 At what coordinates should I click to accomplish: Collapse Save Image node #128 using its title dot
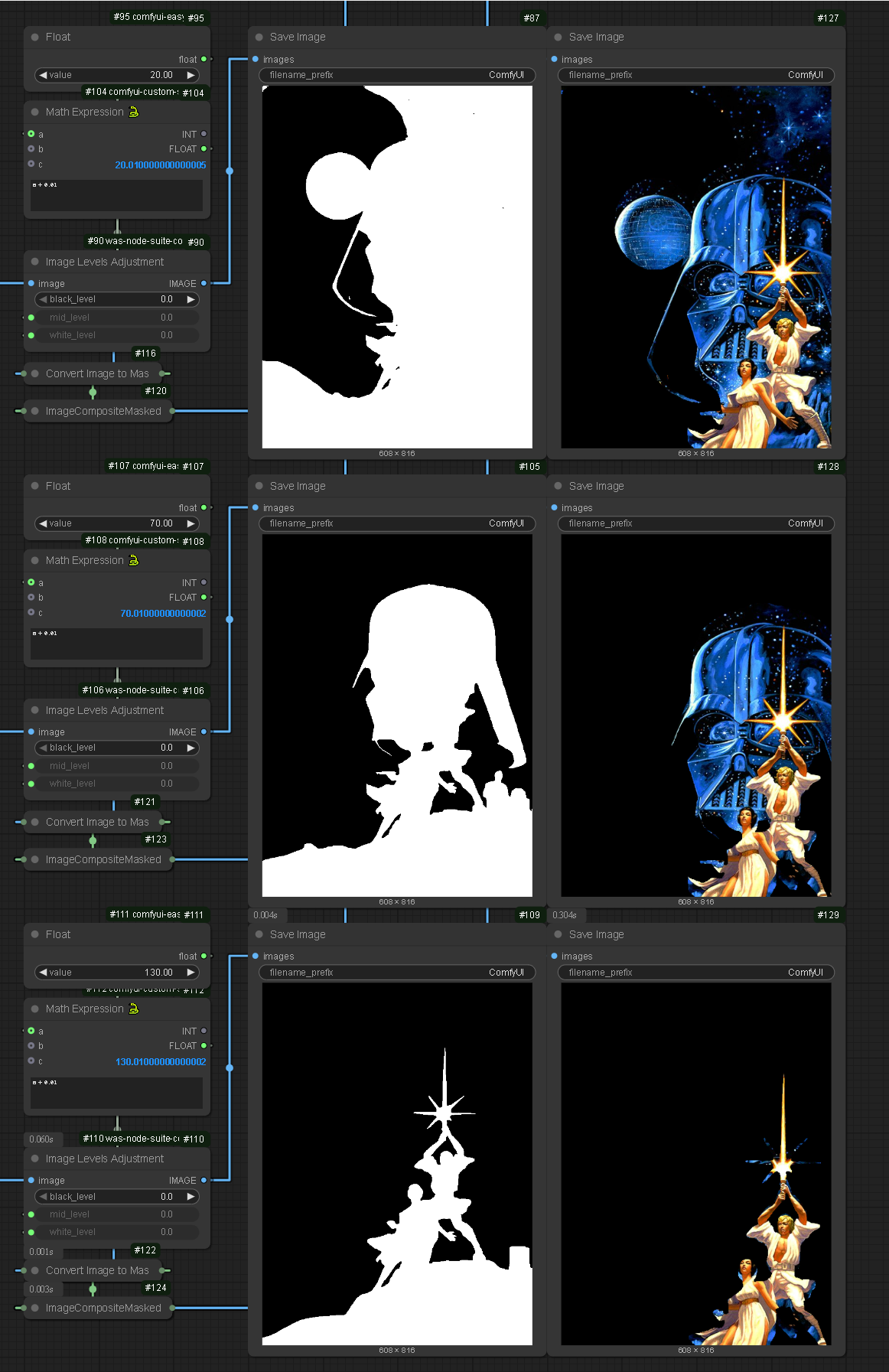pyautogui.click(x=558, y=486)
